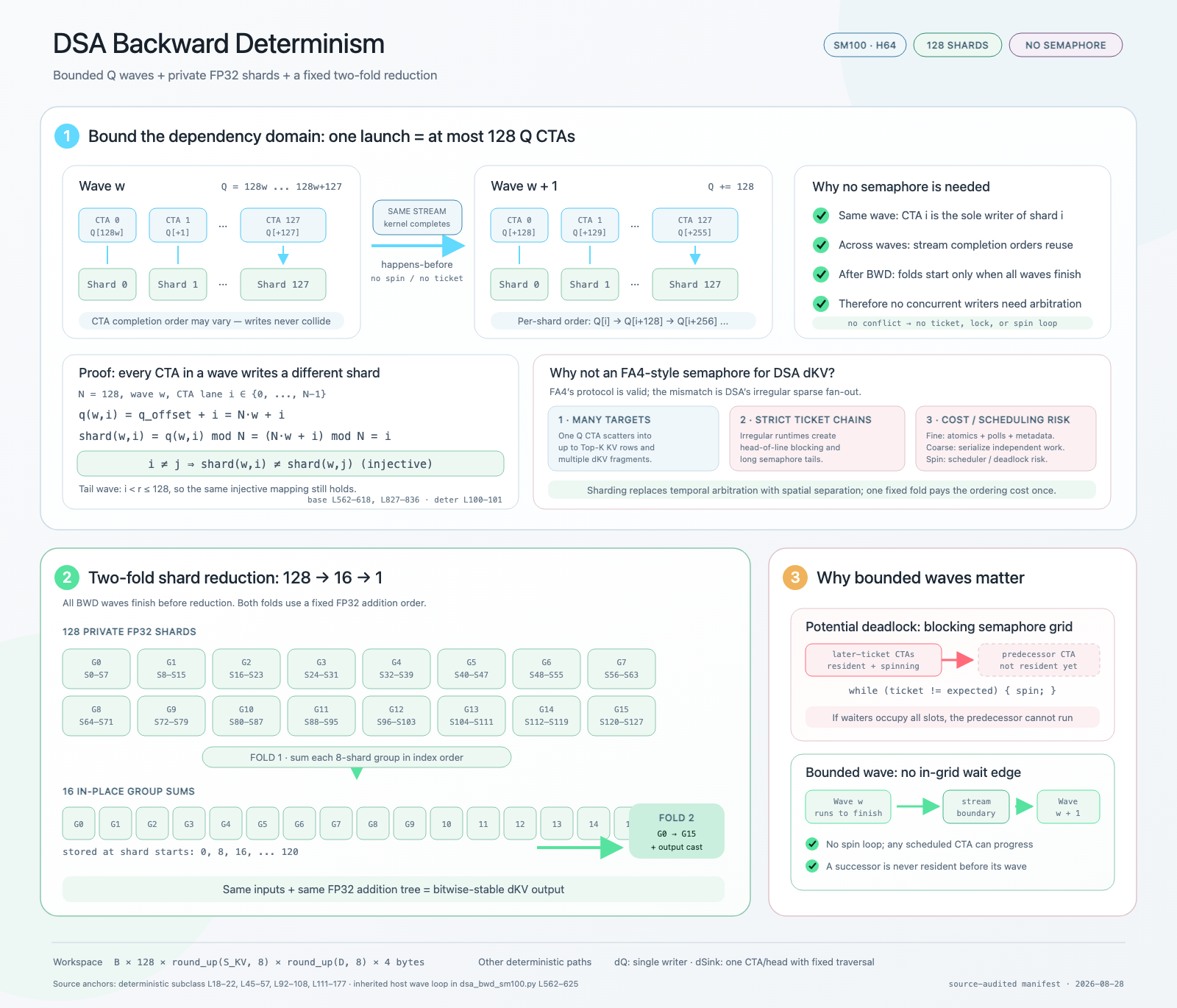
Task: Select in-place group sum 13
Action: [x=557, y=824]
